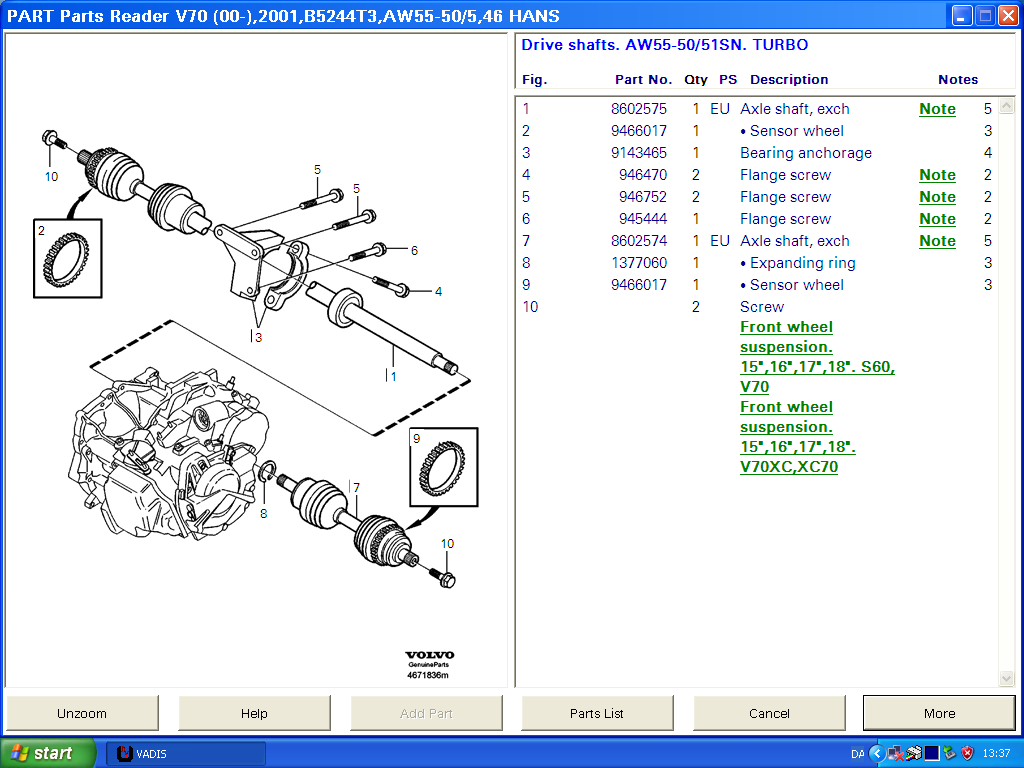Expand hidden tray icons arrow

(877, 754)
